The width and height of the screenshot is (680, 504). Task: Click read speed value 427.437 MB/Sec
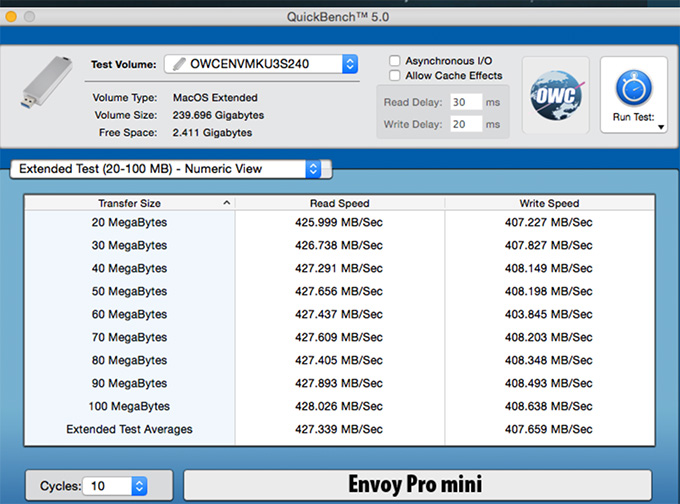click(x=339, y=314)
